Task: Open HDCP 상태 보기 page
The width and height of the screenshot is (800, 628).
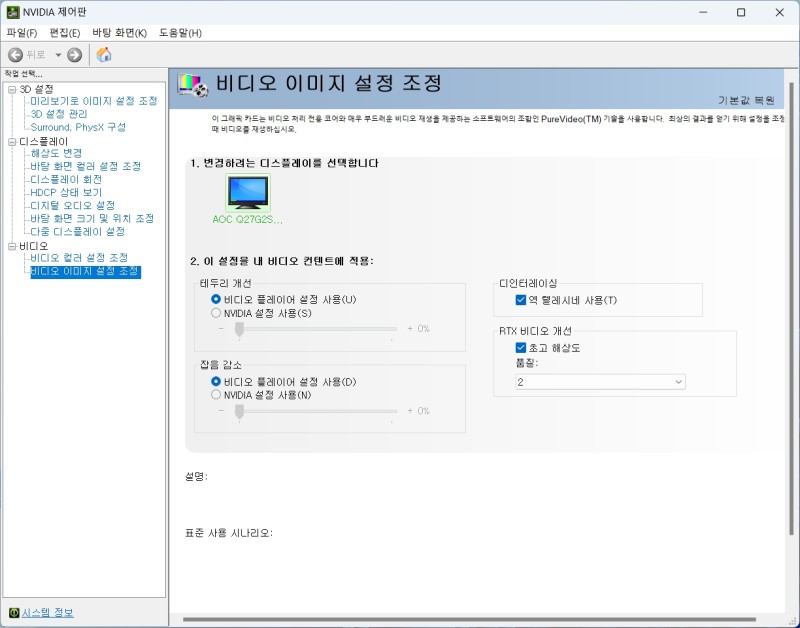Action: point(66,192)
